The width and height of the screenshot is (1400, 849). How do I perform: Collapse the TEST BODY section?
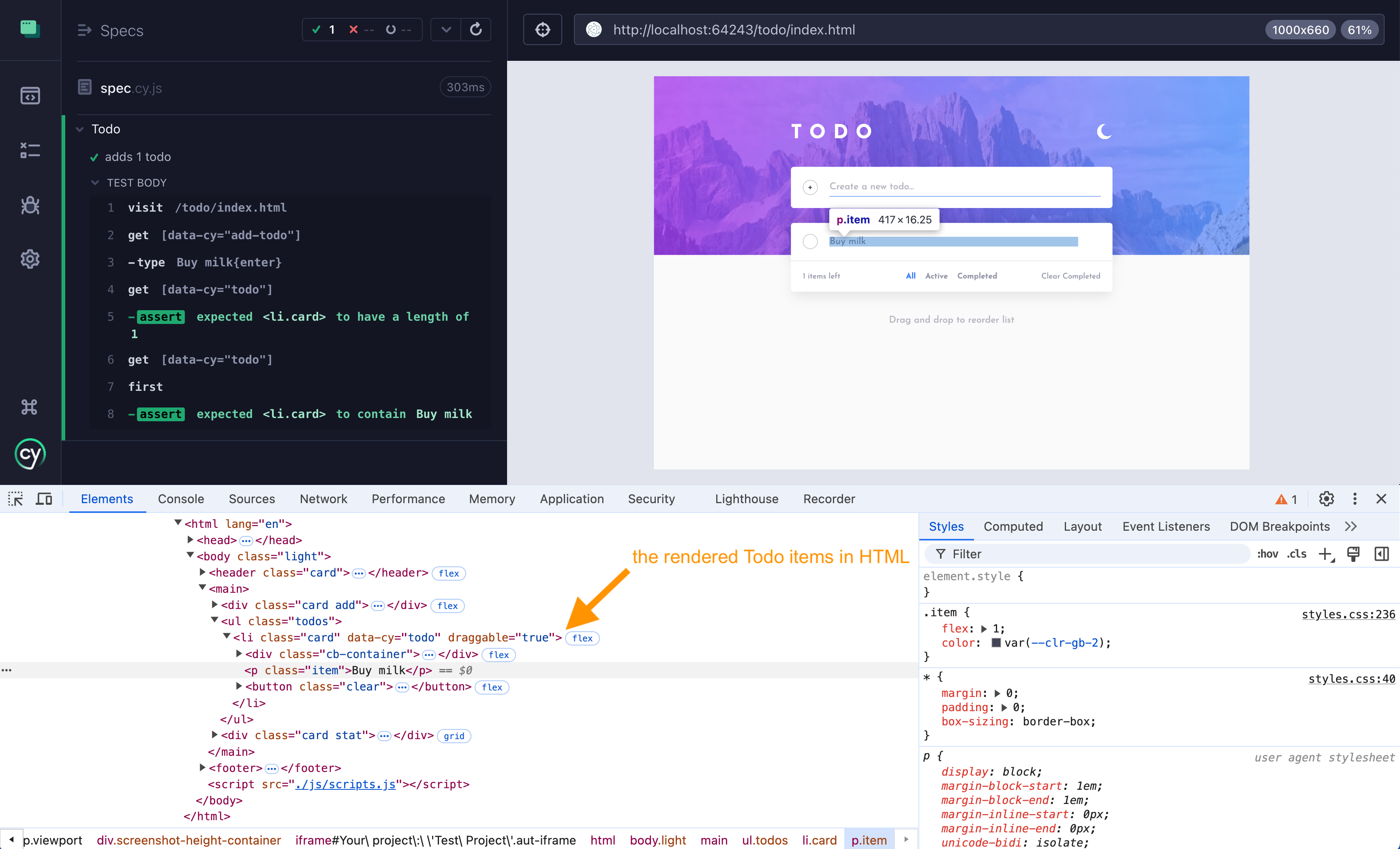tap(95, 183)
